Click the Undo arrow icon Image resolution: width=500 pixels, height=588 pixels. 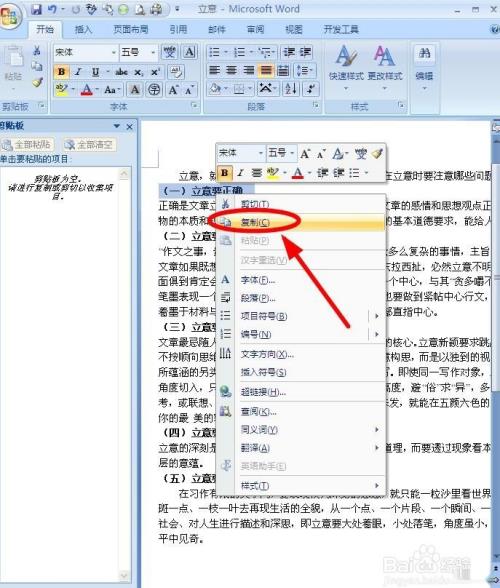click(x=52, y=9)
